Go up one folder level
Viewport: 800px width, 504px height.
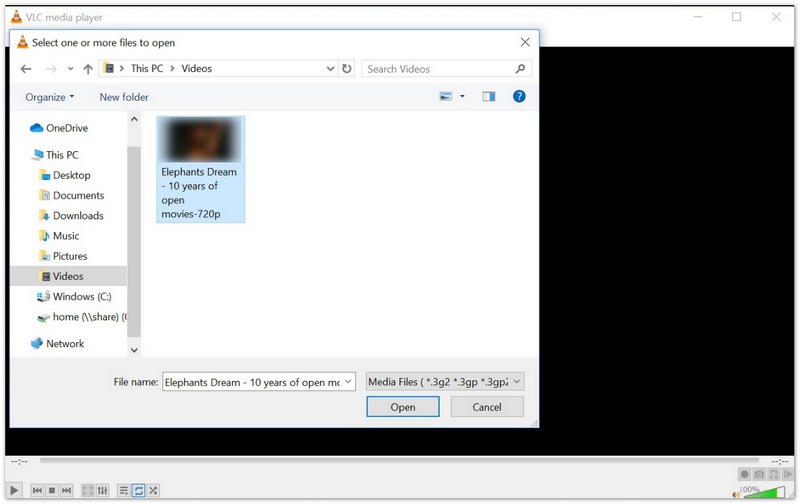point(88,69)
